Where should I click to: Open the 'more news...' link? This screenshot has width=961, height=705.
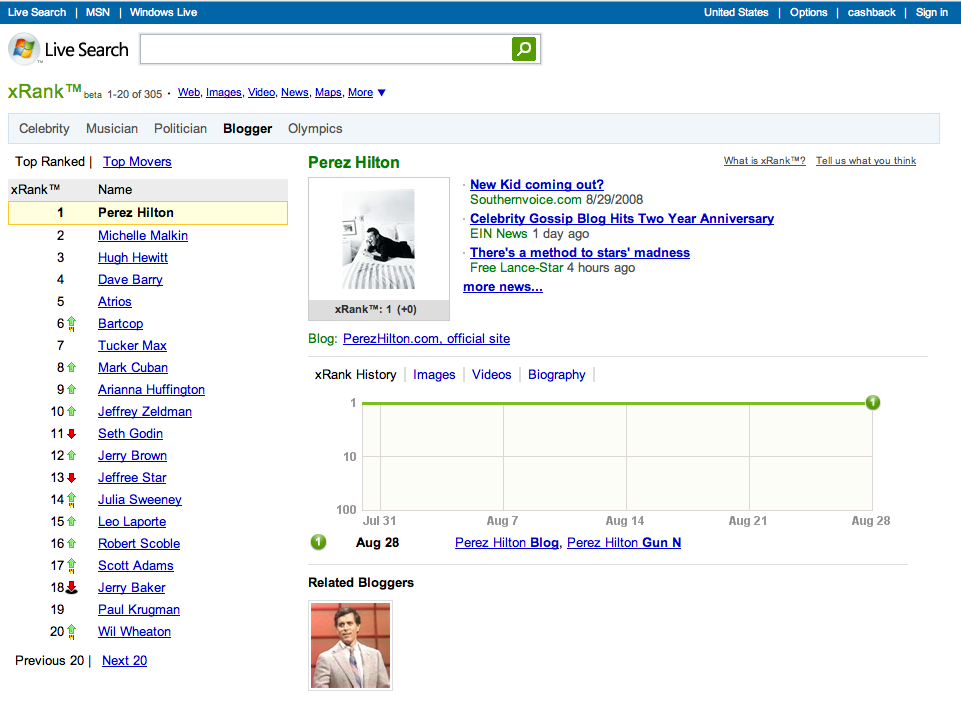coord(502,287)
